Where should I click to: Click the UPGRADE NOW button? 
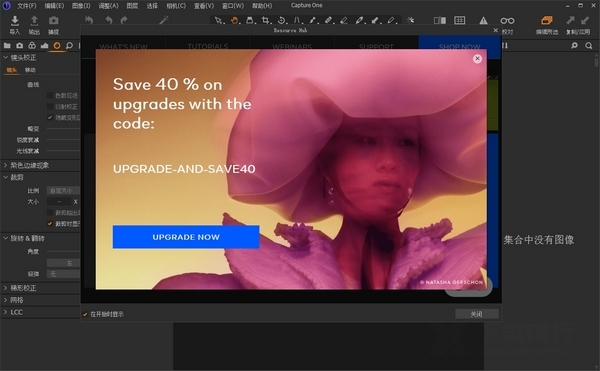click(186, 237)
